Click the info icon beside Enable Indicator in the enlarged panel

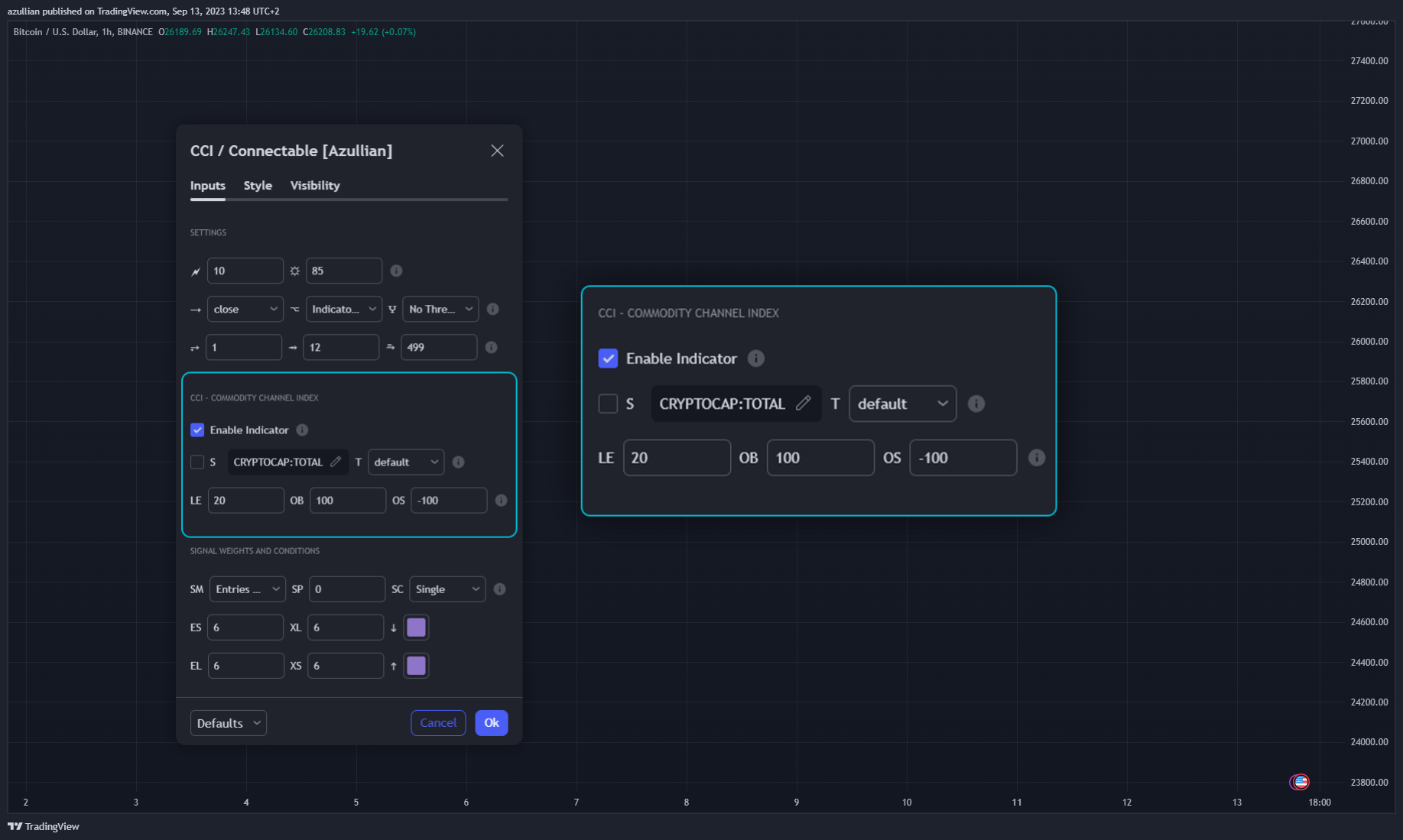pos(756,358)
